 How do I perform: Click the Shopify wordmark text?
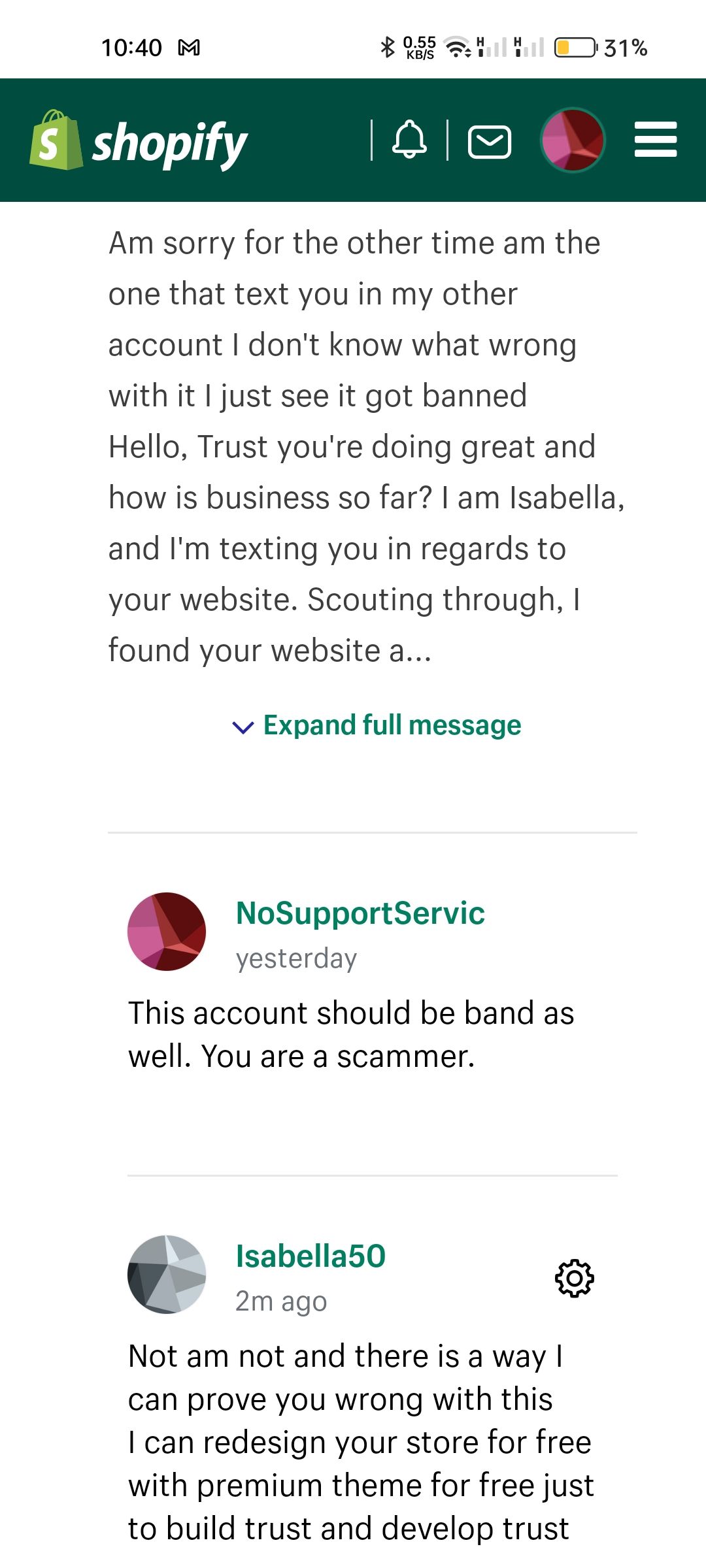[170, 144]
